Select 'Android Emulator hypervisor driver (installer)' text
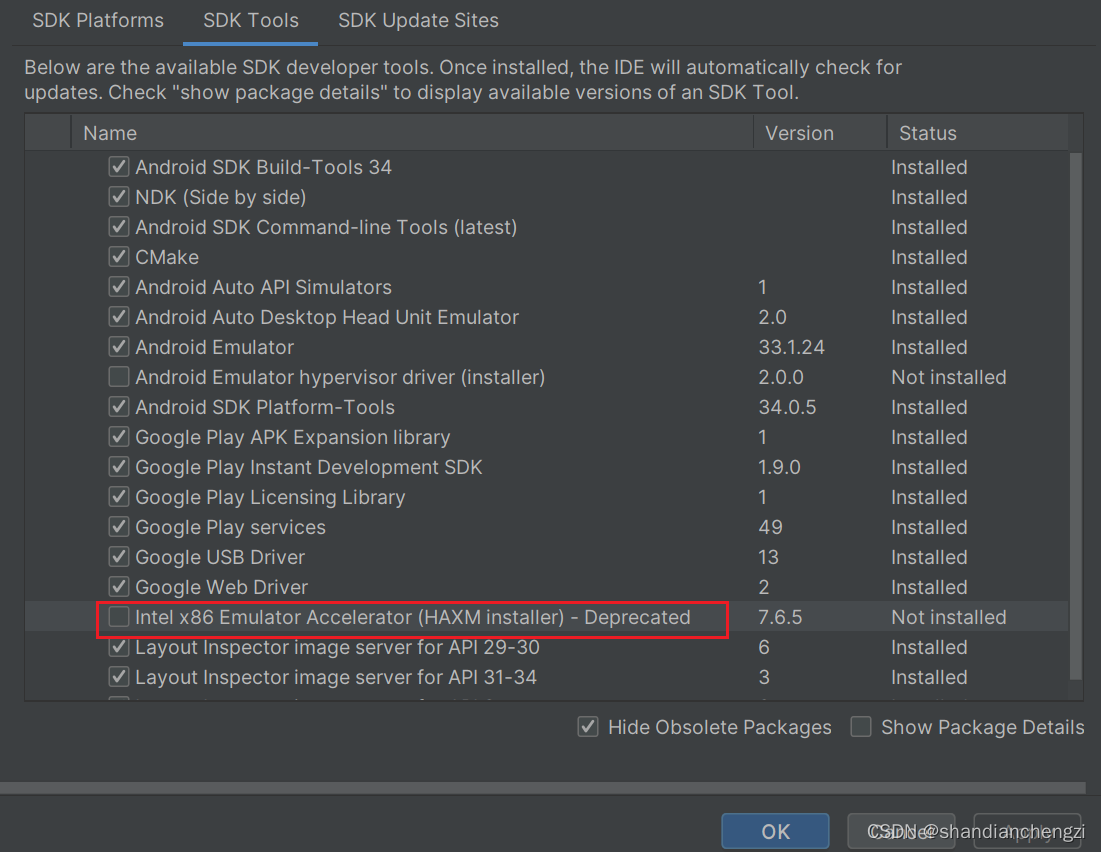The height and width of the screenshot is (852, 1101). click(340, 377)
